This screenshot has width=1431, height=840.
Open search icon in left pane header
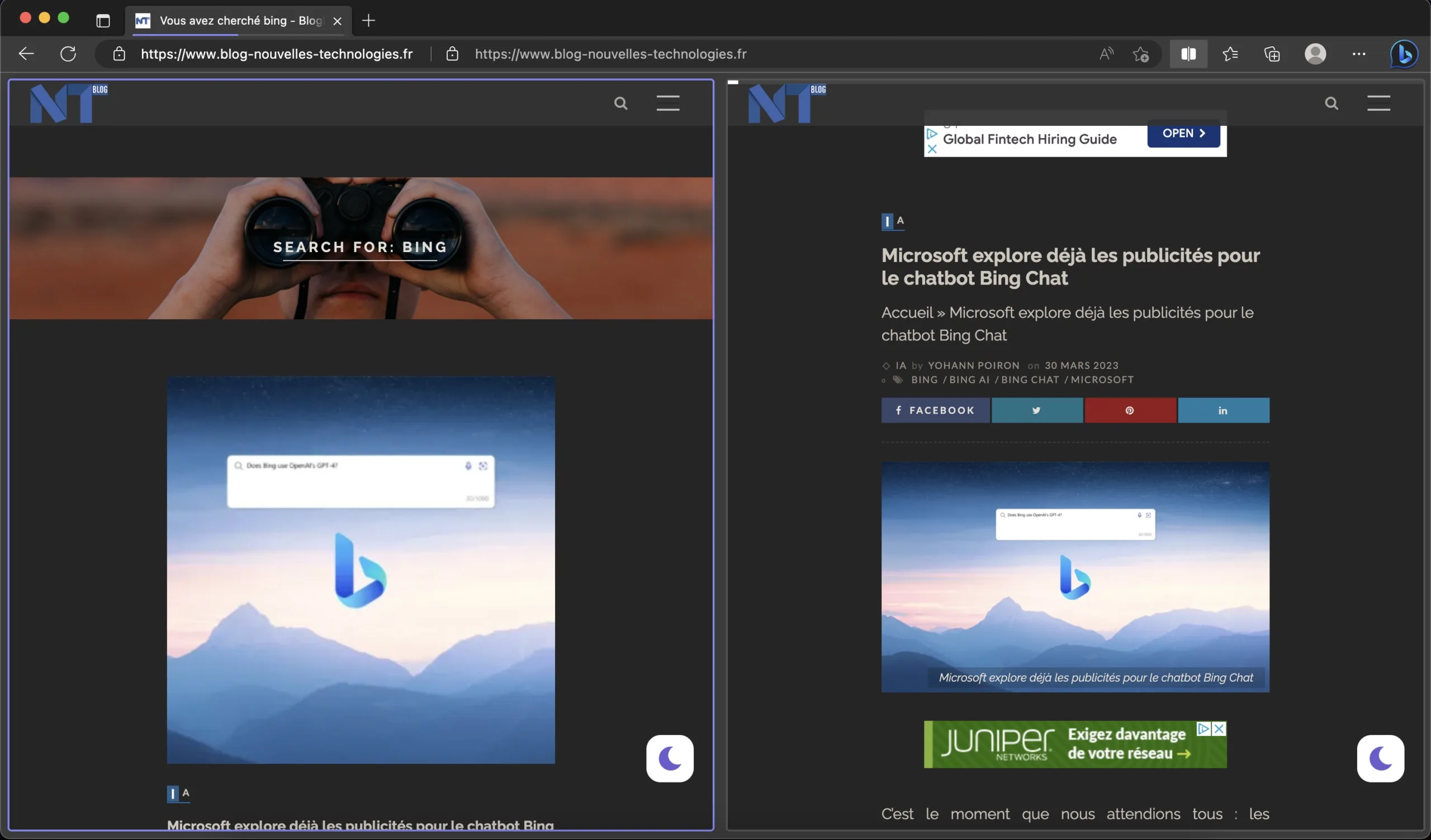(x=620, y=103)
